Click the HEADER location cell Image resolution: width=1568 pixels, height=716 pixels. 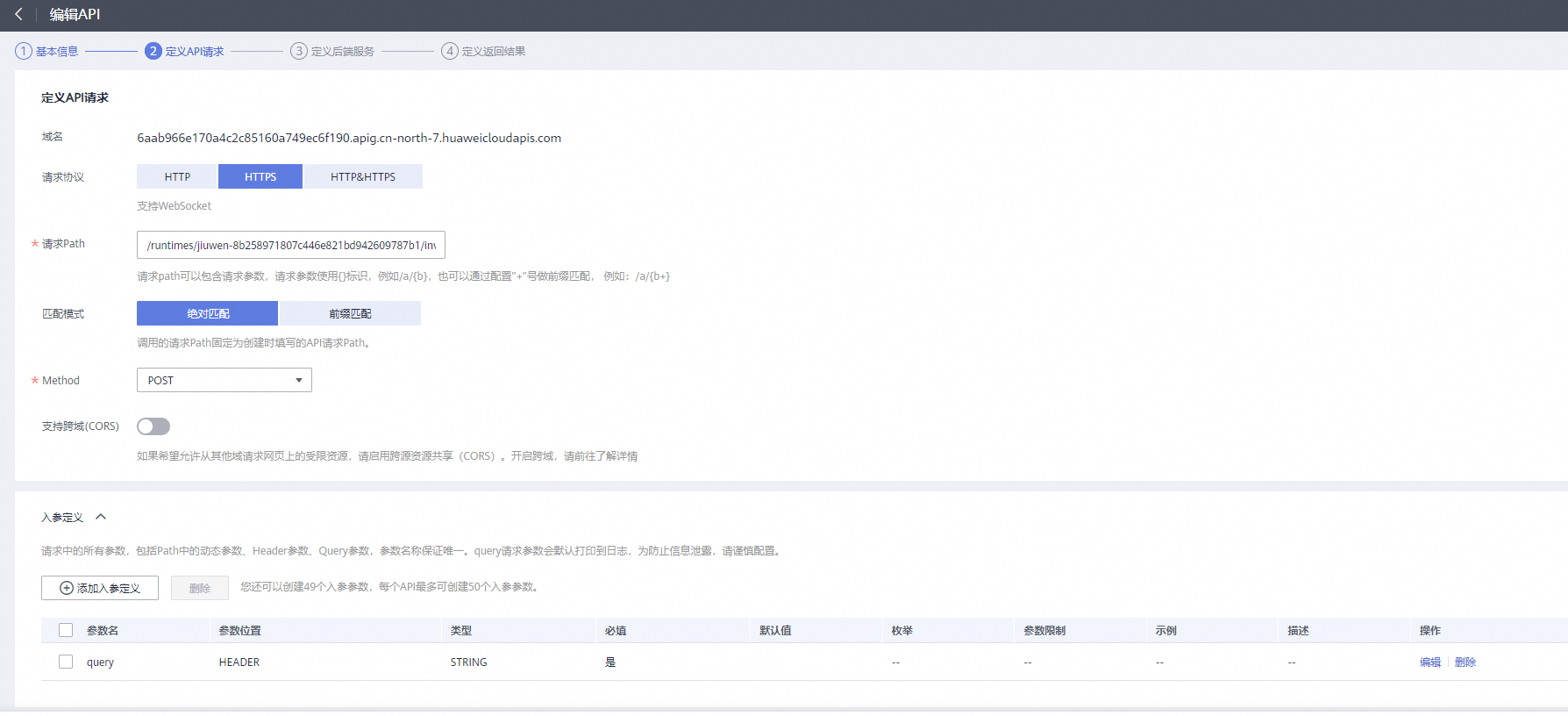239,662
